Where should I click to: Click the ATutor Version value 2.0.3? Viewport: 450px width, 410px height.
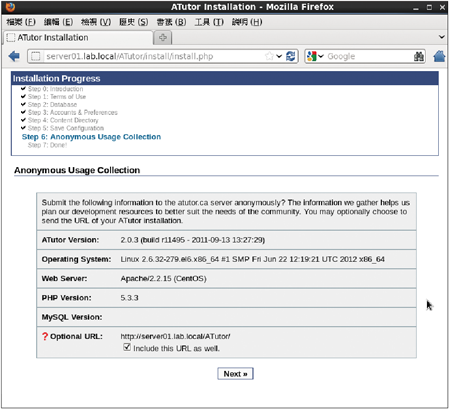pyautogui.click(x=193, y=240)
